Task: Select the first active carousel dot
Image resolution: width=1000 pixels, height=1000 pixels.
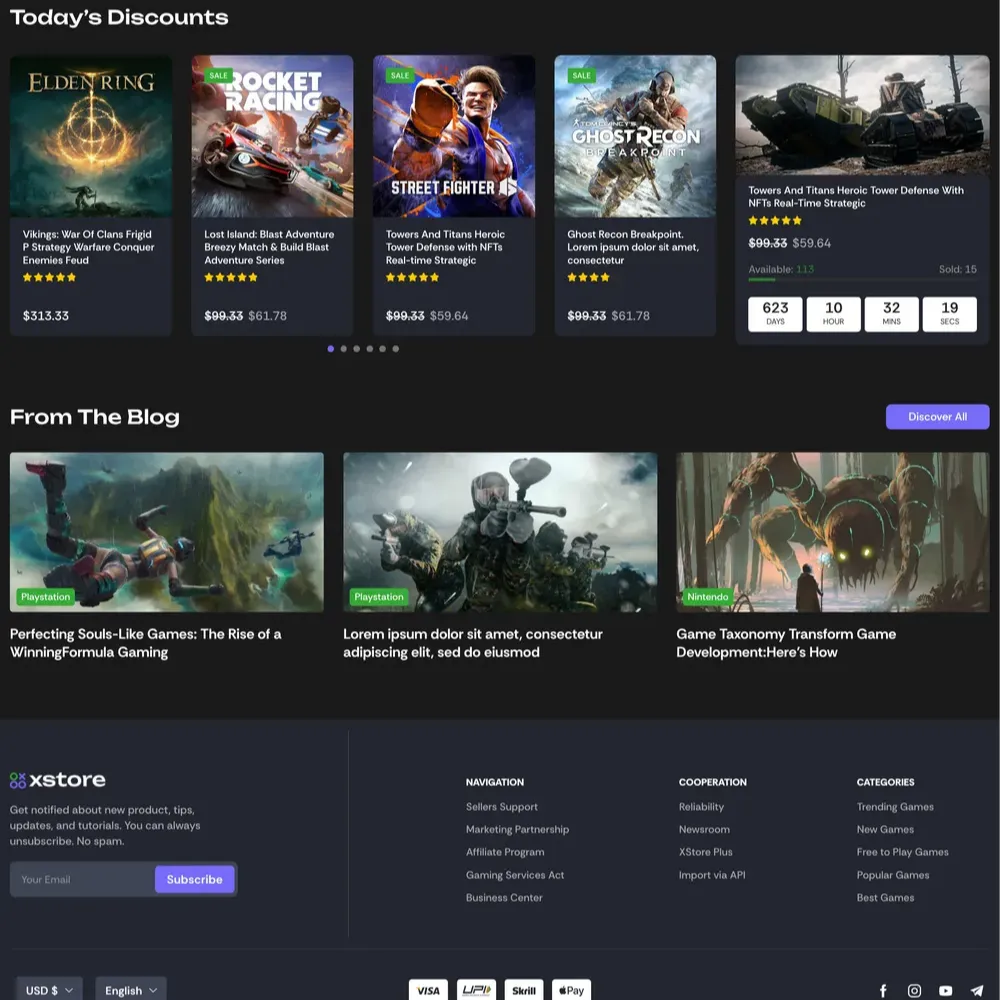Action: point(331,349)
